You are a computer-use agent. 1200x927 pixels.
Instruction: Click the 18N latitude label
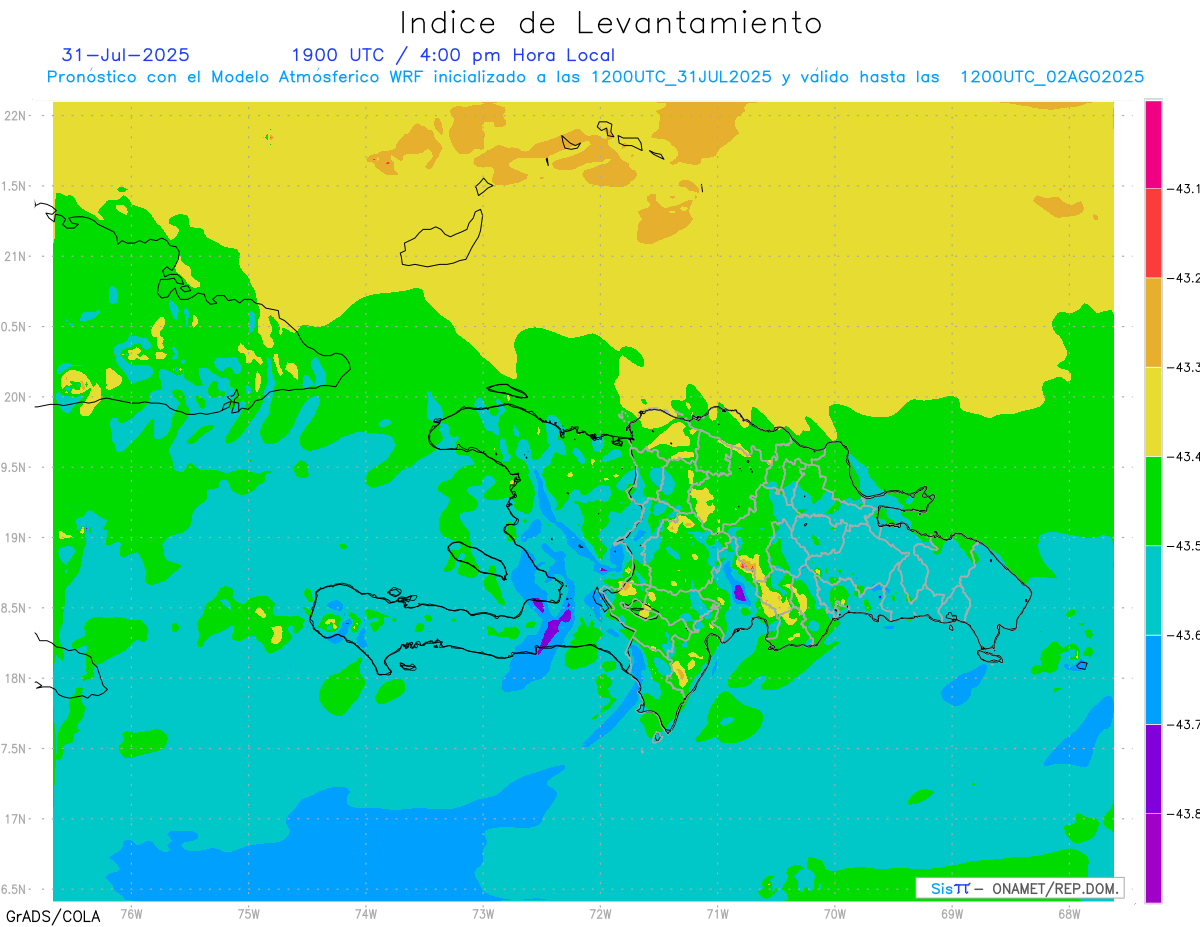click(16, 678)
